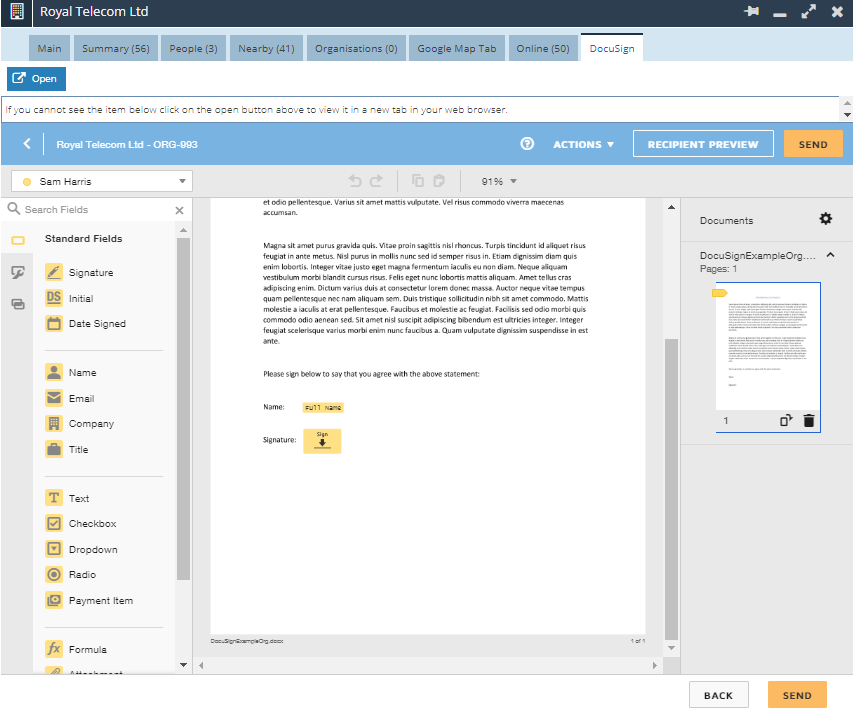Select the DocuSign tab
The image size is (853, 713).
[x=612, y=48]
